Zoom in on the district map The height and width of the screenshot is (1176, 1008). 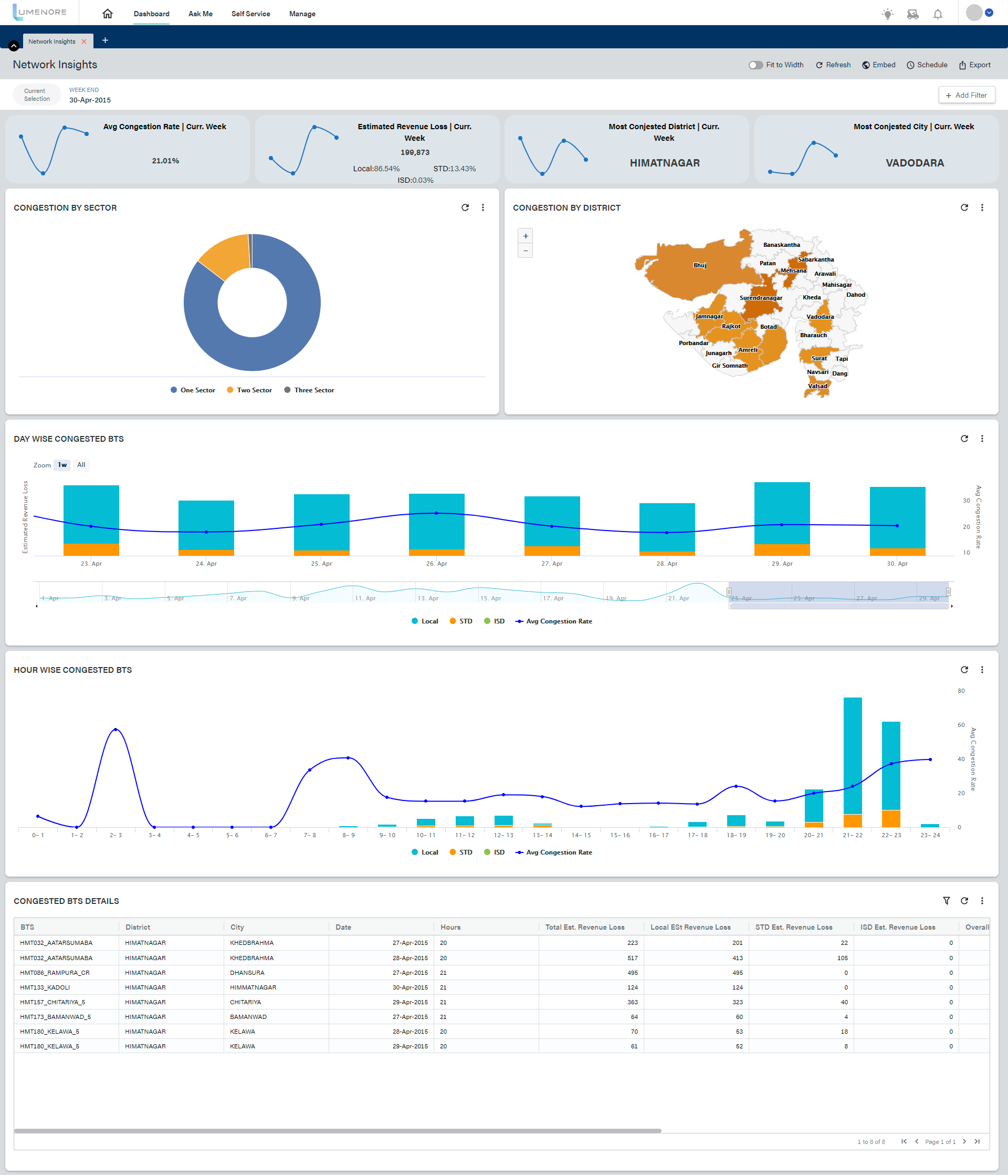tap(526, 236)
